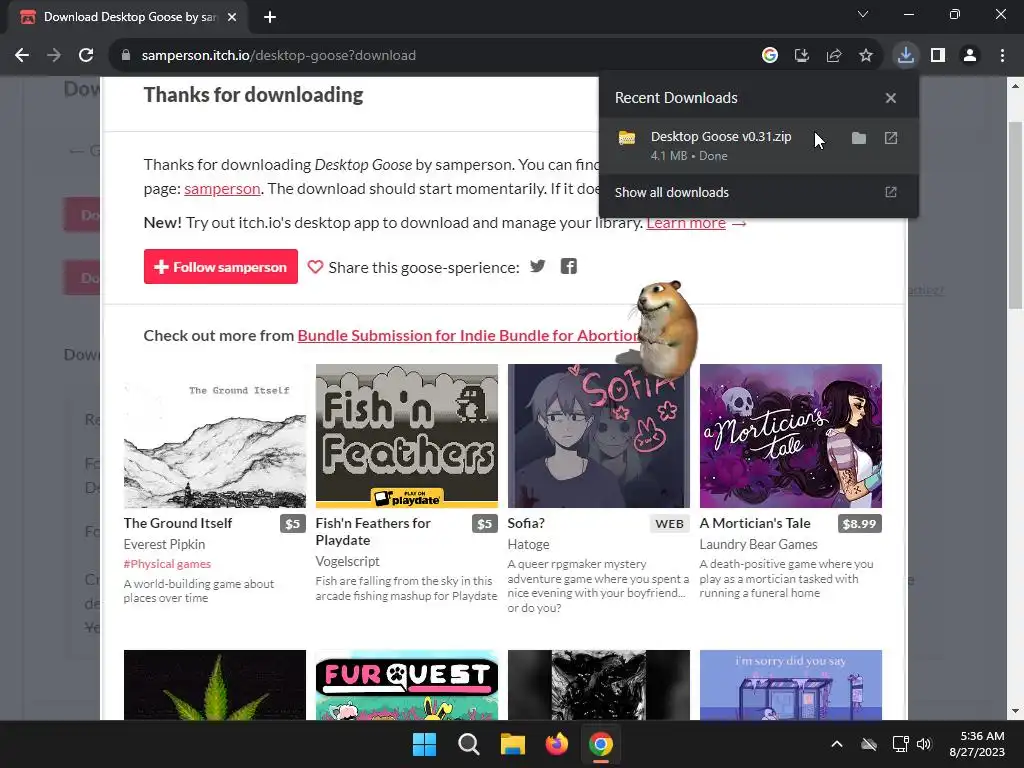The width and height of the screenshot is (1024, 768).
Task: Toggle the Chrome downloads toolbar button
Action: pyautogui.click(x=906, y=56)
